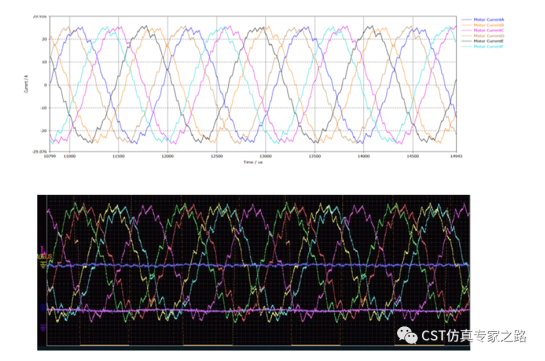
Task: Click the -29.076 minimum value on the current axis
Action: point(40,151)
